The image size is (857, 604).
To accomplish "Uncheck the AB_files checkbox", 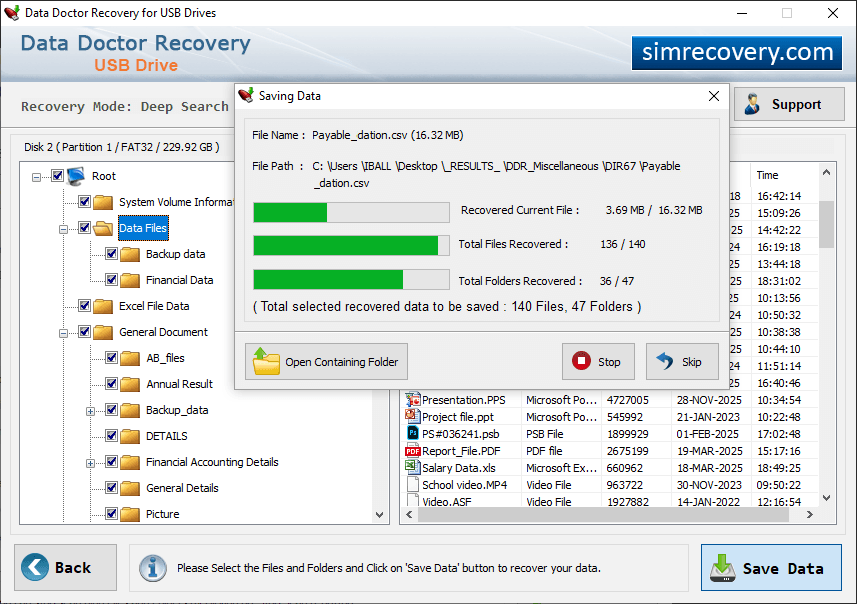I will (111, 357).
